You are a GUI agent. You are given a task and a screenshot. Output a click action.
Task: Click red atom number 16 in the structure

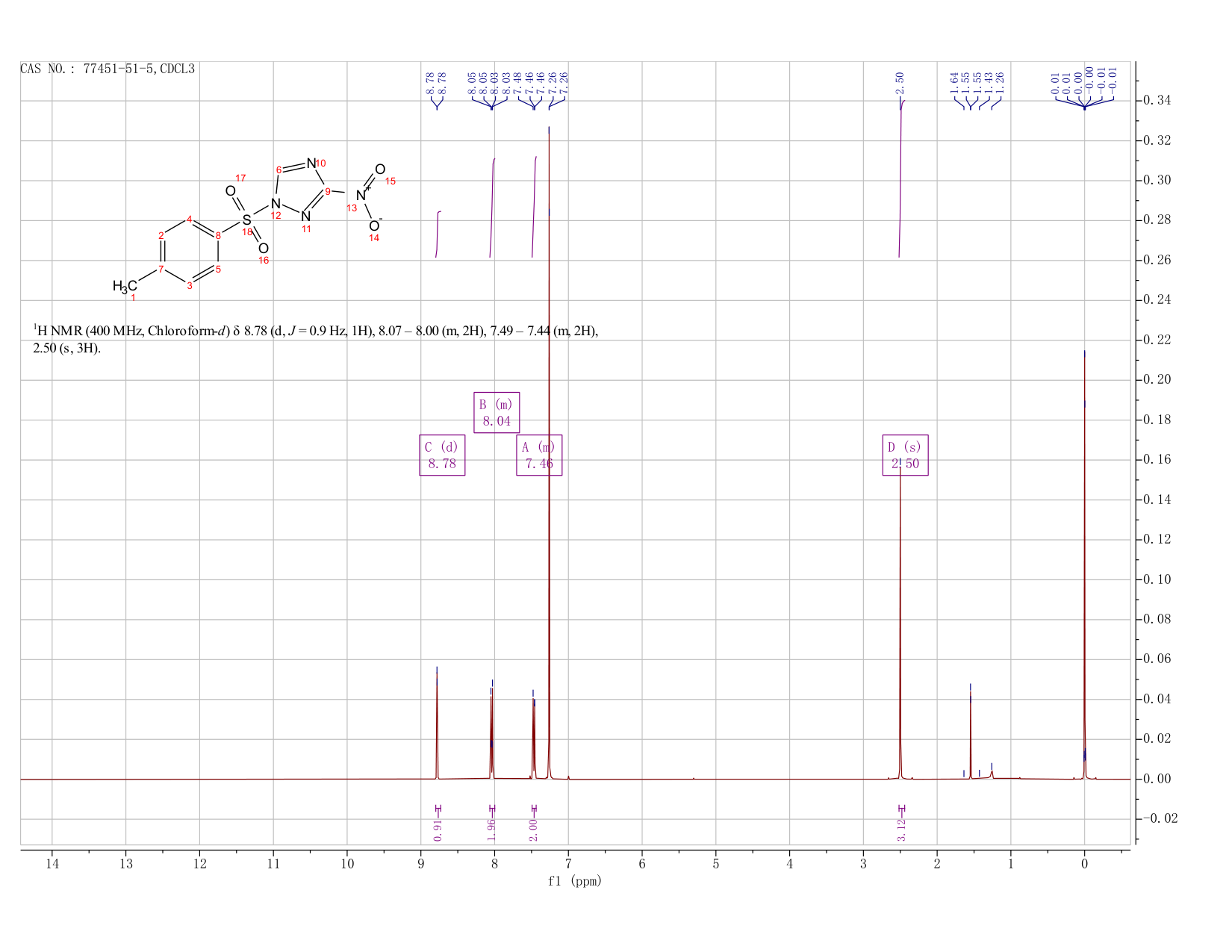pos(264,261)
